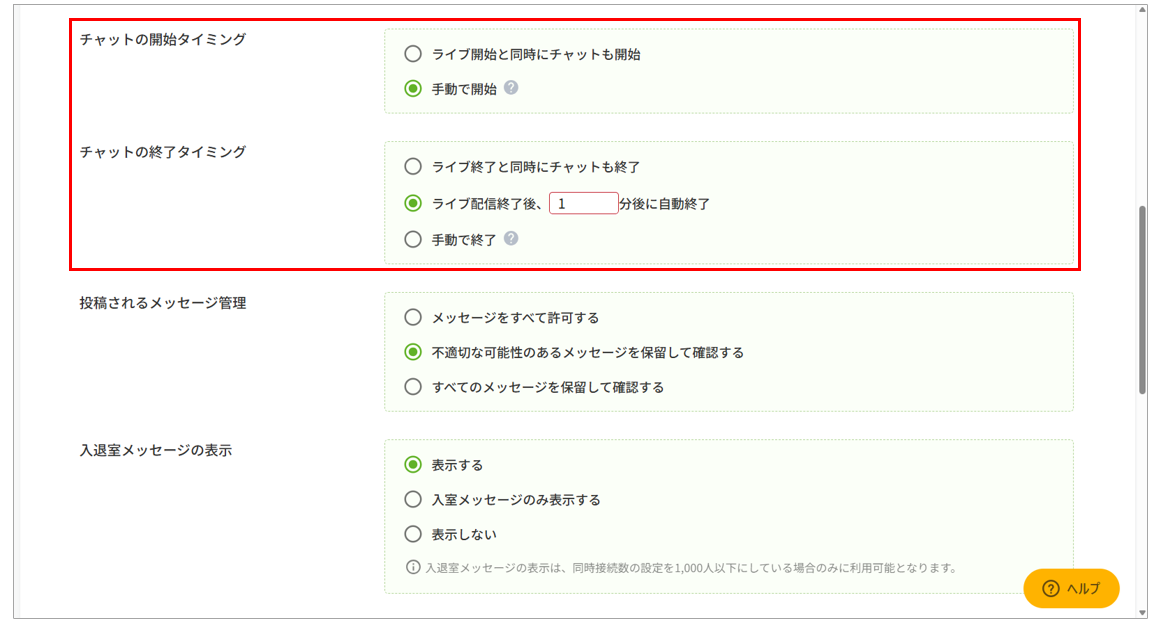Choose メッセージをすべて許可する option
The width and height of the screenshot is (1155, 622).
[413, 318]
